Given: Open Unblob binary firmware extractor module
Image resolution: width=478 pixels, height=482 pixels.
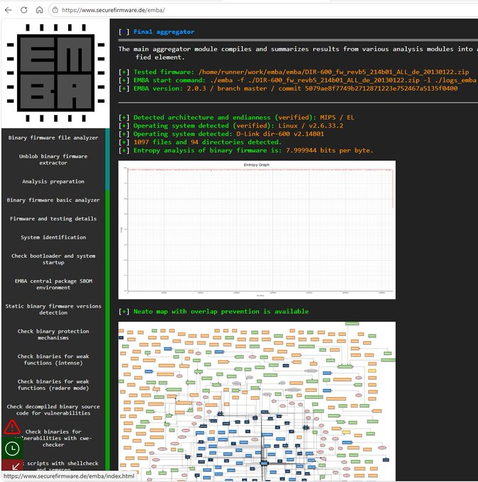Looking at the screenshot, I should [x=53, y=159].
